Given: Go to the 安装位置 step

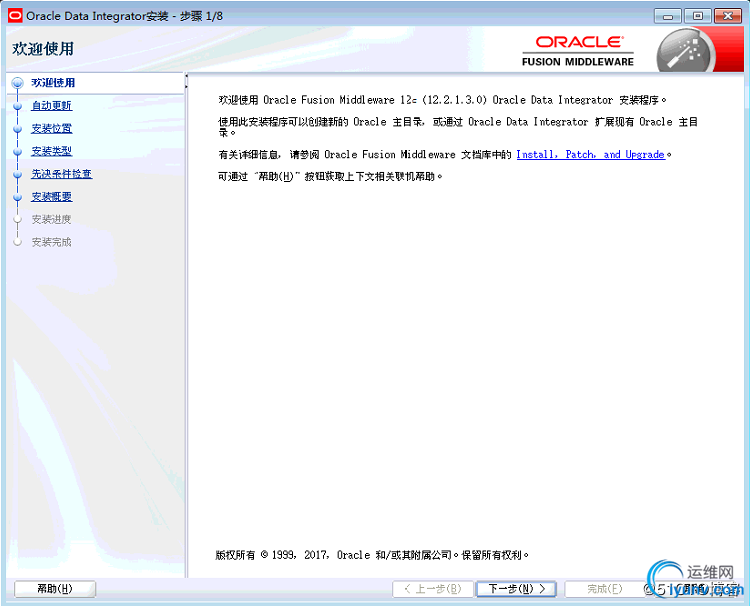Looking at the screenshot, I should tap(52, 129).
